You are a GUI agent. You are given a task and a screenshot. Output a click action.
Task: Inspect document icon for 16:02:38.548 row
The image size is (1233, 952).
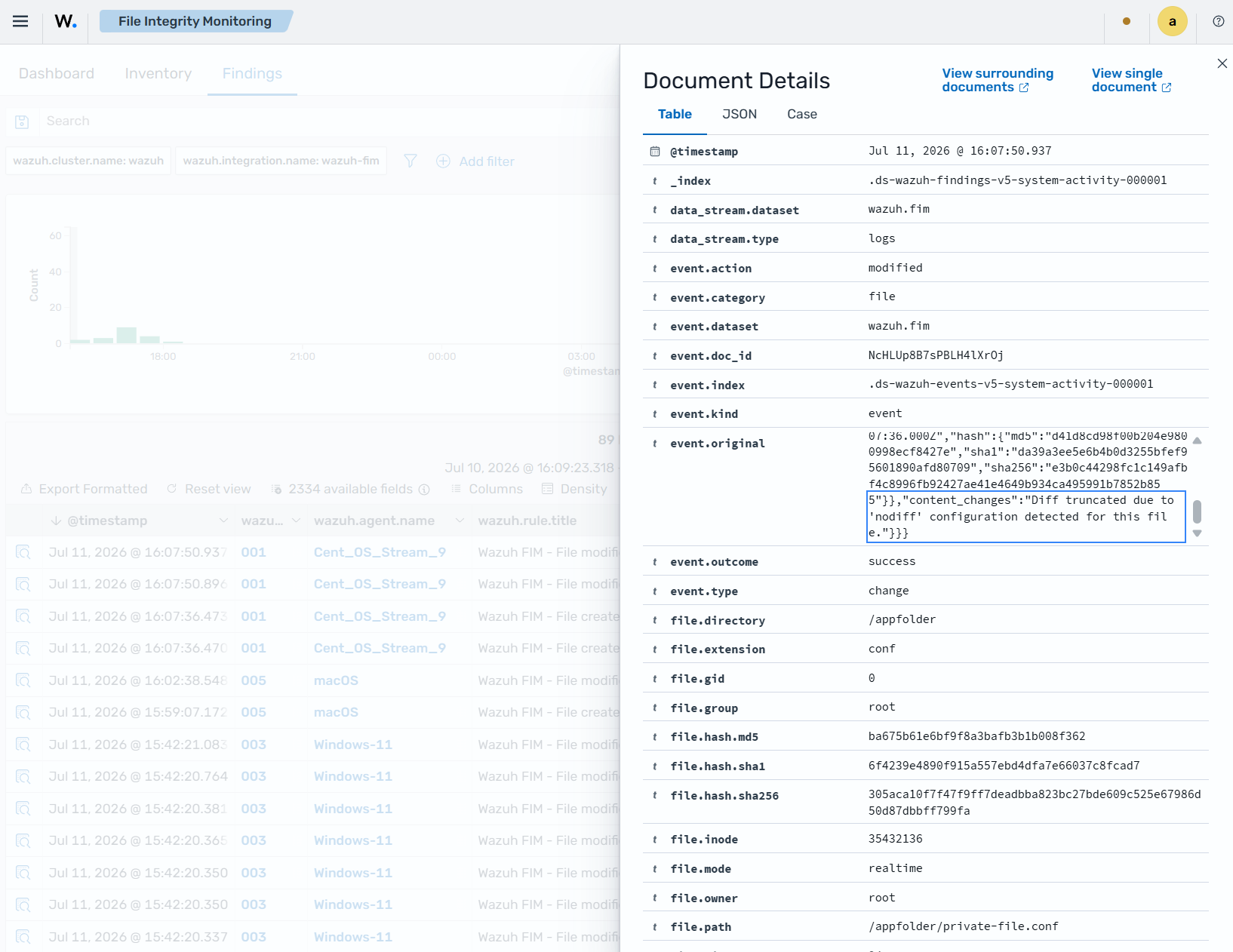(23, 680)
